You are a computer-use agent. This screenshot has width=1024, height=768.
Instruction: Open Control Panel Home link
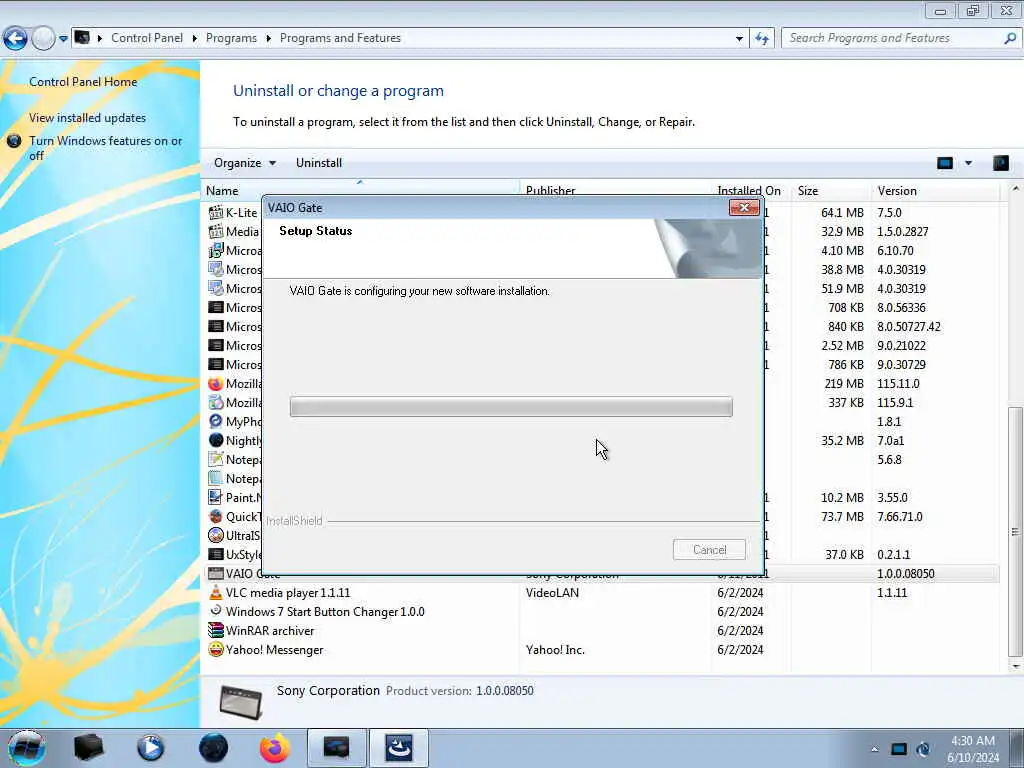click(83, 82)
